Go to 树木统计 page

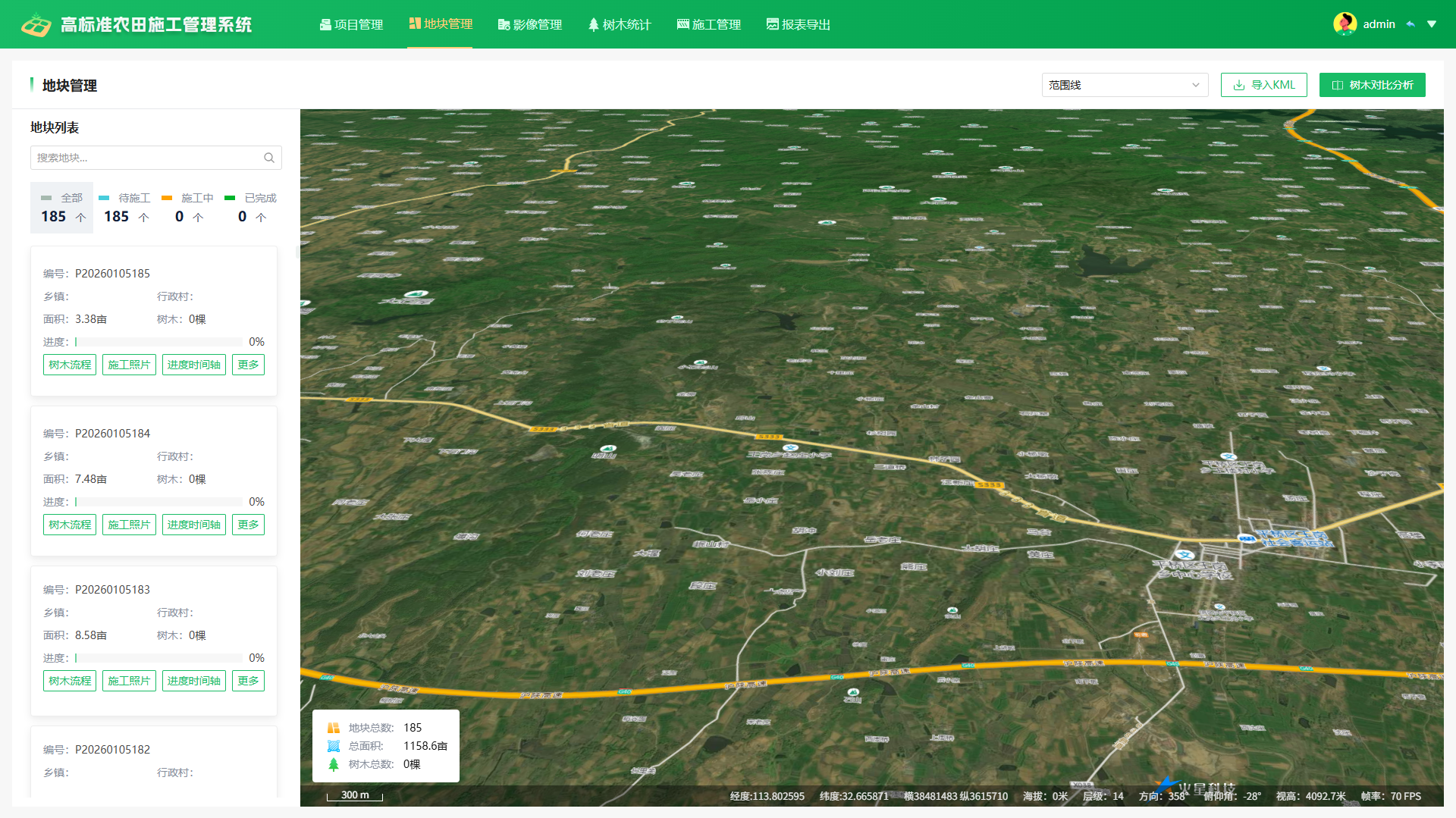pos(620,24)
